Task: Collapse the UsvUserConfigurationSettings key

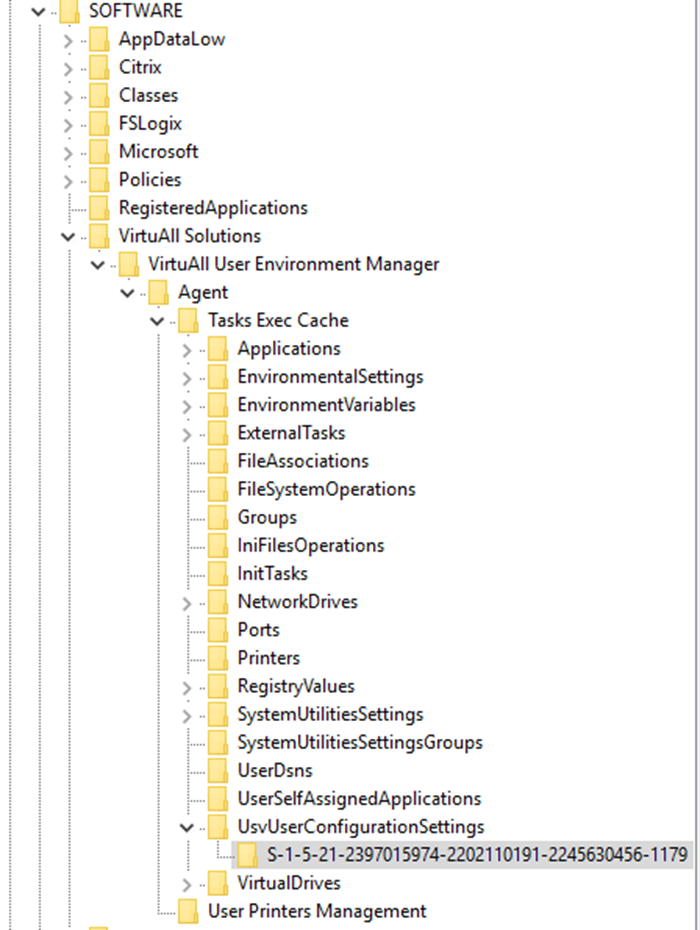Action: tap(187, 827)
